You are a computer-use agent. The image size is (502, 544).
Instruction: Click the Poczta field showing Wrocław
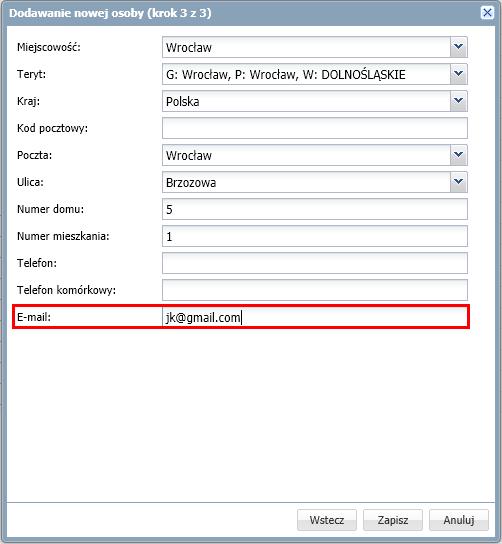[306, 155]
